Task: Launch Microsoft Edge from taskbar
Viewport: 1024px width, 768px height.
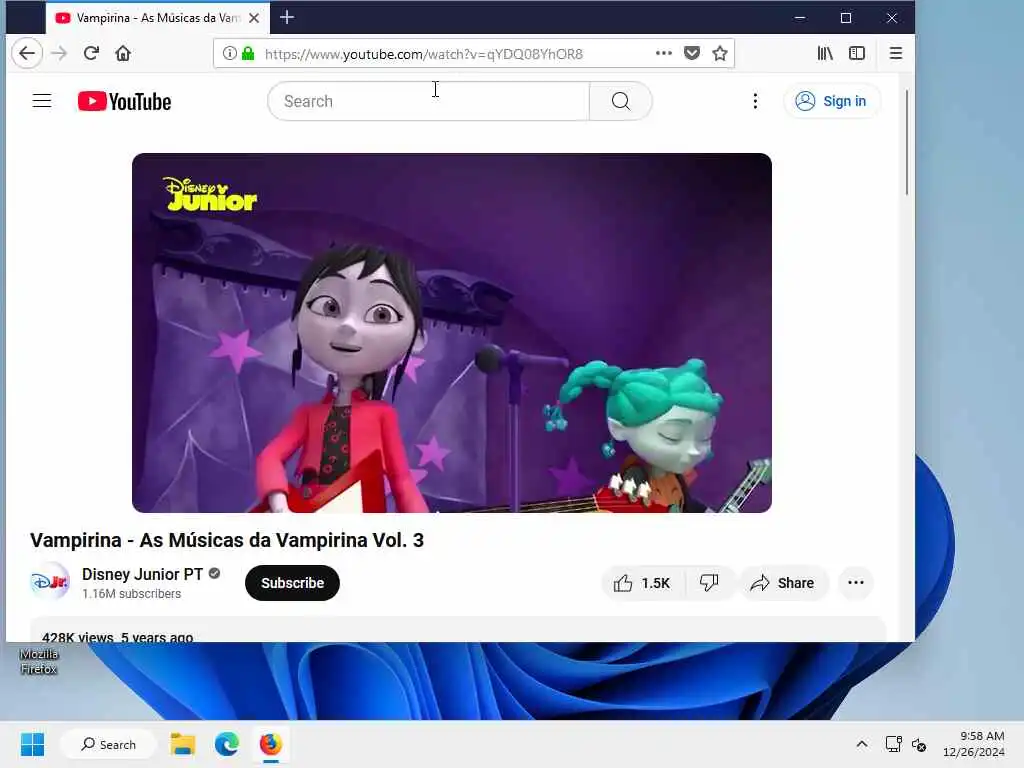Action: (227, 744)
